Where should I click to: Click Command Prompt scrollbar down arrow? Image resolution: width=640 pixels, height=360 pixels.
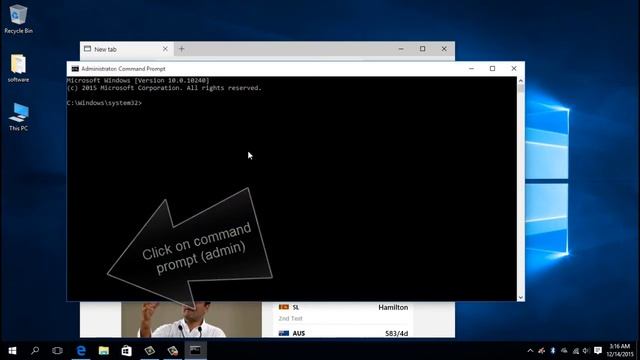point(520,298)
